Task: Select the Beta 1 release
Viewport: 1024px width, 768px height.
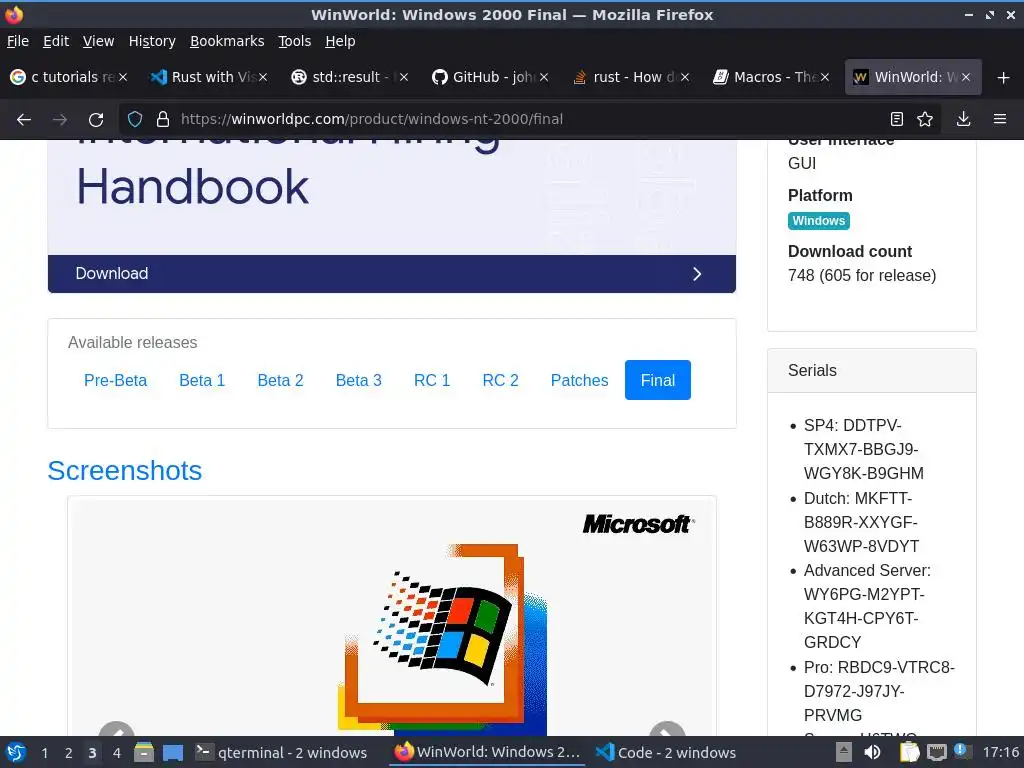Action: 202,380
